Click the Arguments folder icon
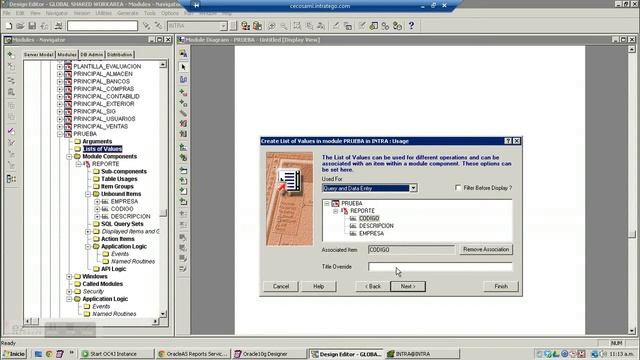Viewport: 640px width, 360px height. 77,141
